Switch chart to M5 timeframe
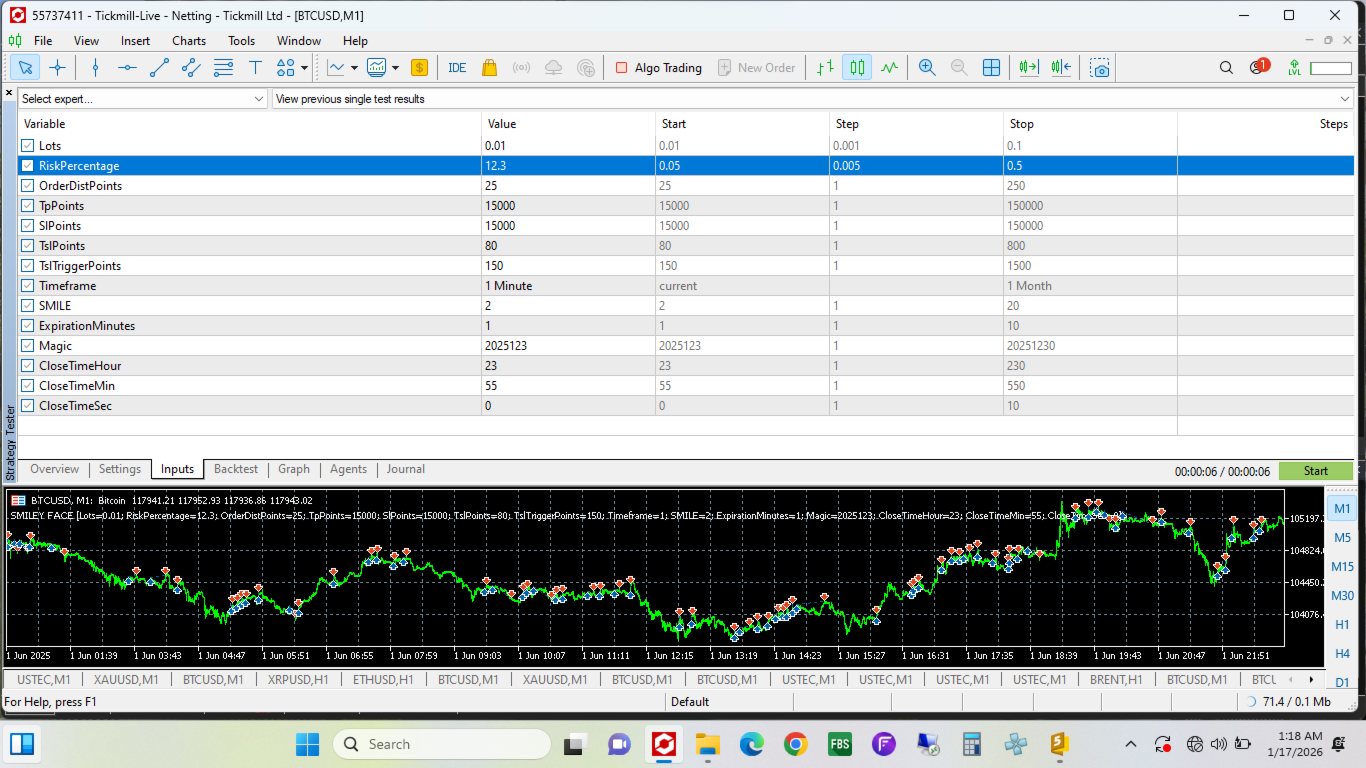 (x=1343, y=537)
